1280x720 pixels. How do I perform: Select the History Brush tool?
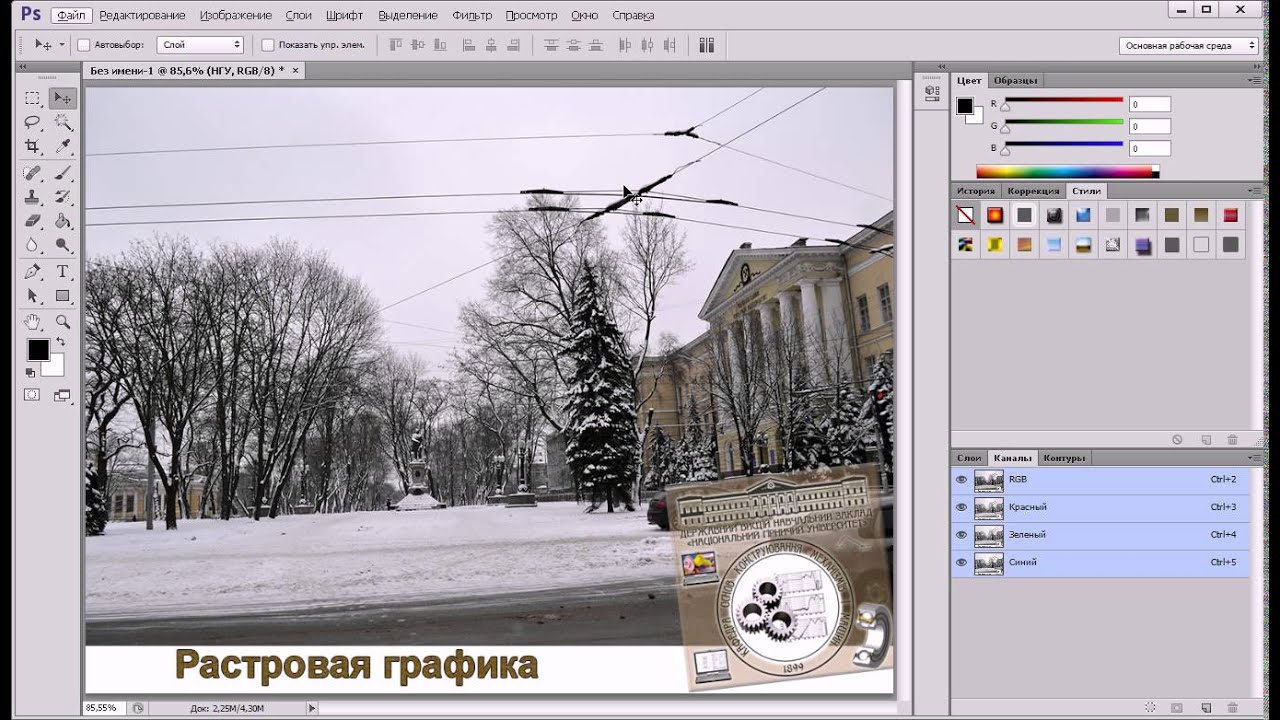62,198
